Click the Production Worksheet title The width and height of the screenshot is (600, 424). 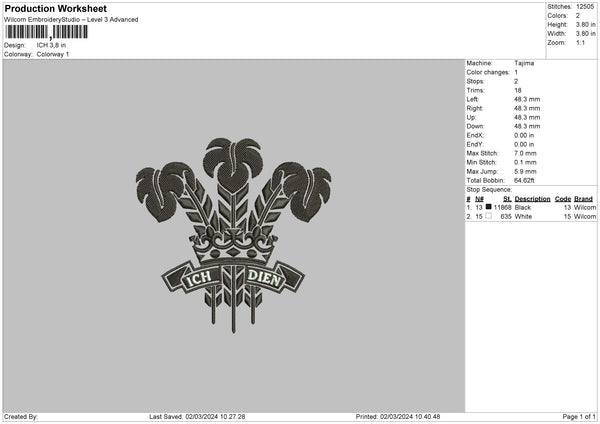click(56, 8)
